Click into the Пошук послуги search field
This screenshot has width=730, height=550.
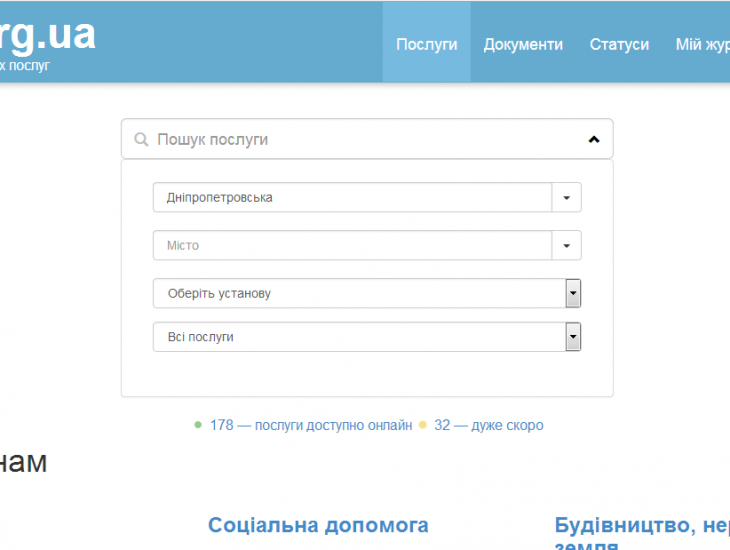[x=360, y=140]
